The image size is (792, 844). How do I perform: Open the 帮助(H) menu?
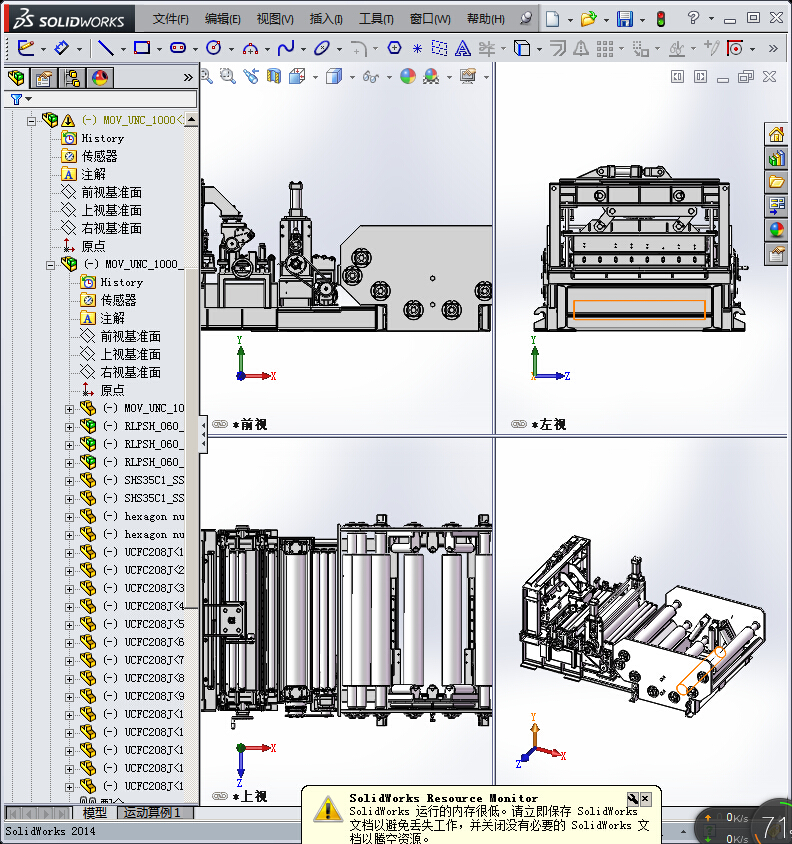click(486, 19)
